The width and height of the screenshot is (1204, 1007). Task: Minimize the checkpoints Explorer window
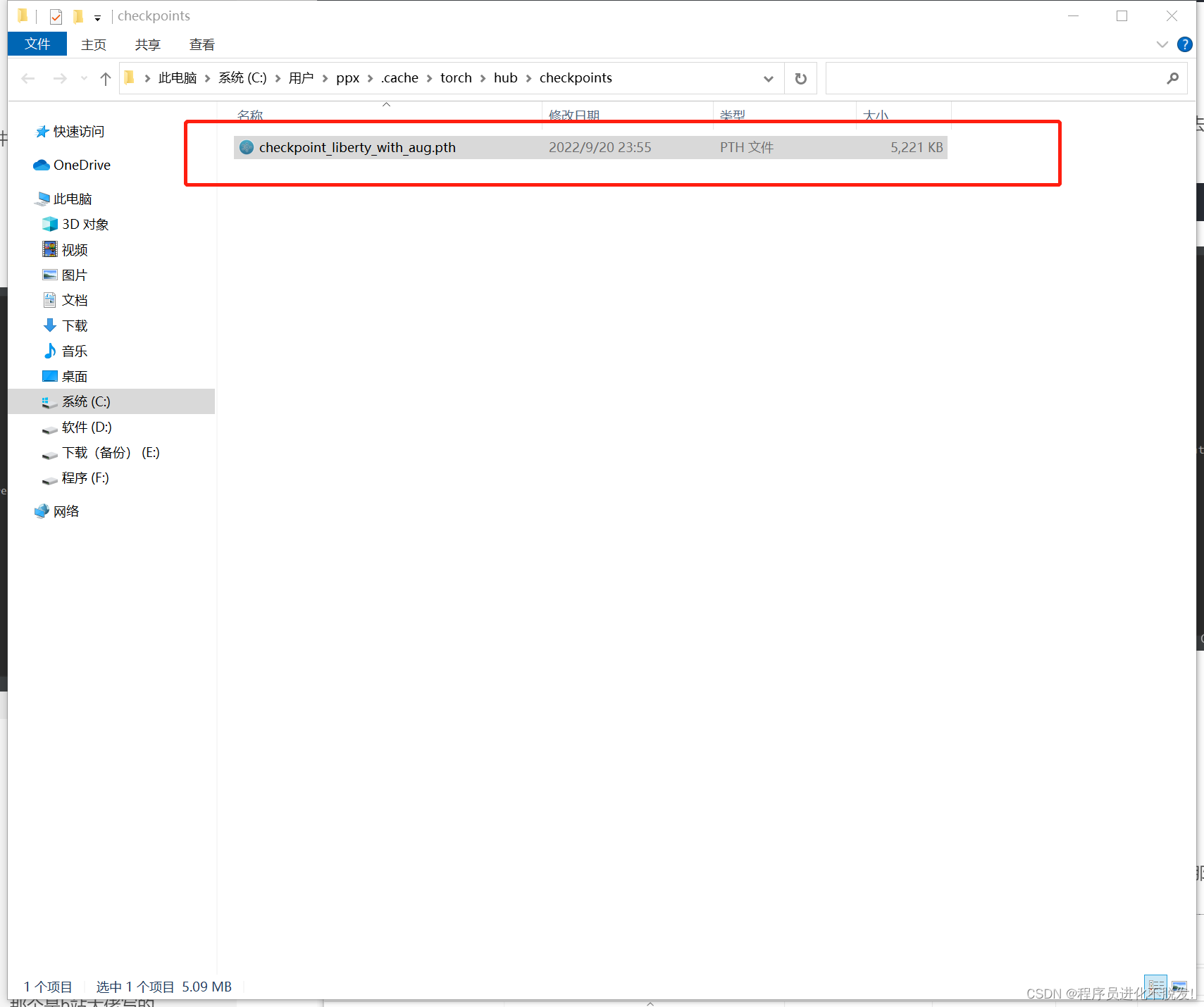[x=1074, y=15]
